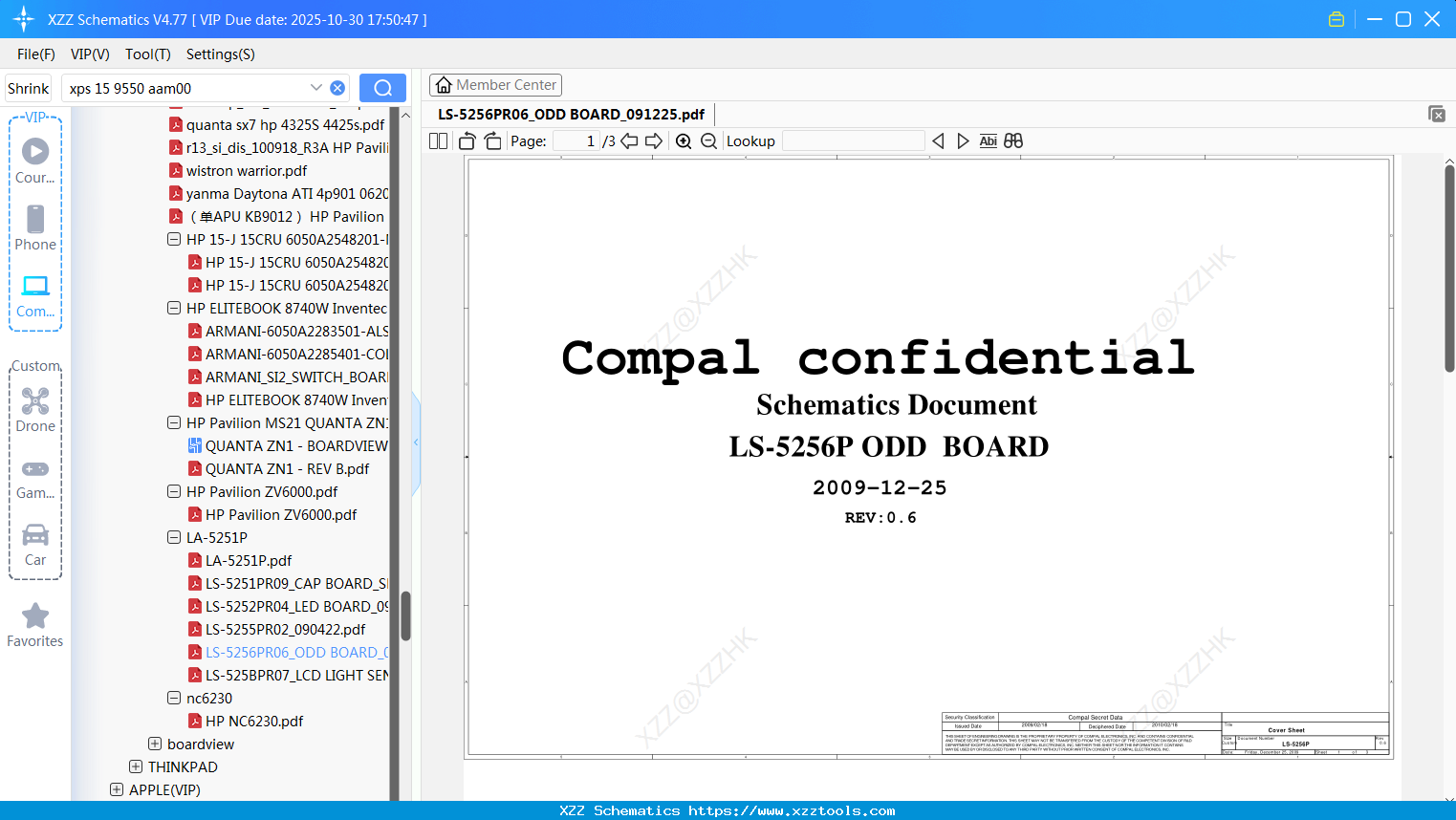Expand the THINKPAD node
Image resolution: width=1456 pixels, height=820 pixels.
pos(136,766)
